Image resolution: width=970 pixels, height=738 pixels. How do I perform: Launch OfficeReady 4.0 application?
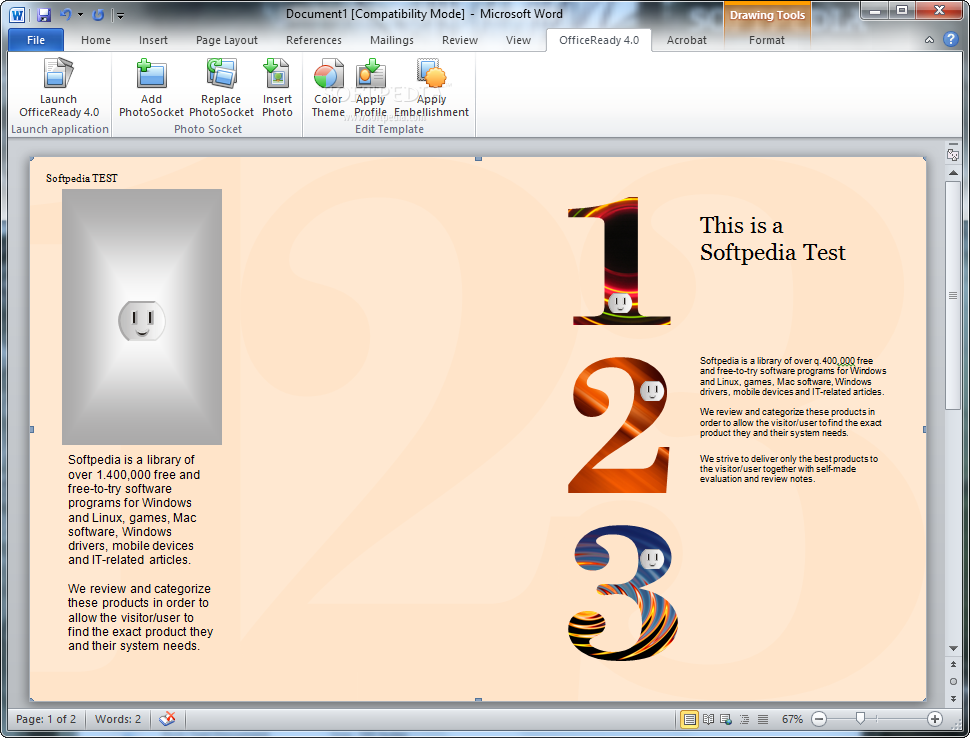[59, 88]
